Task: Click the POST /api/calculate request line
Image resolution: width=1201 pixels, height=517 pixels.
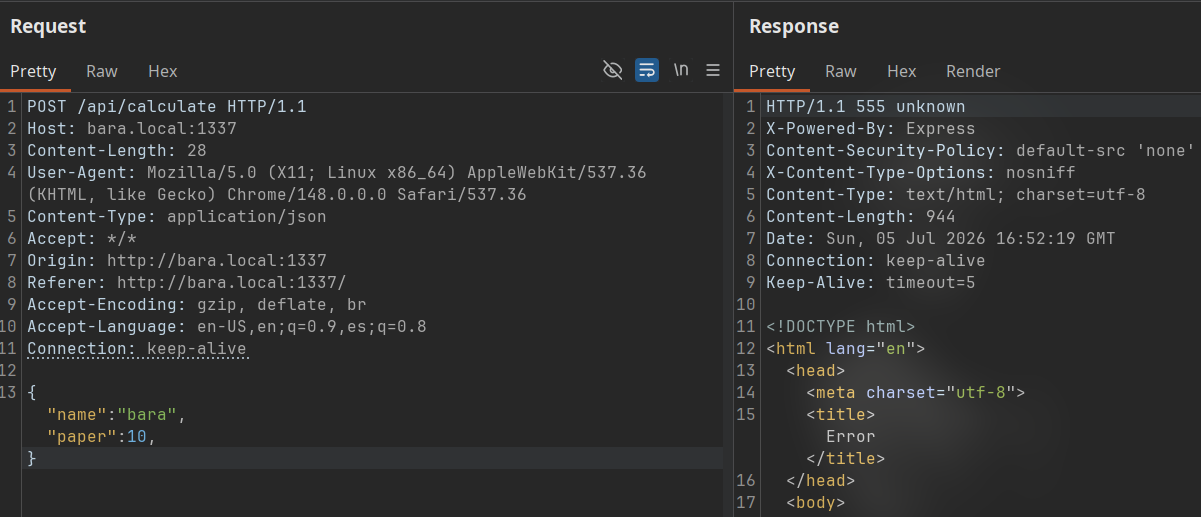Action: click(x=166, y=106)
